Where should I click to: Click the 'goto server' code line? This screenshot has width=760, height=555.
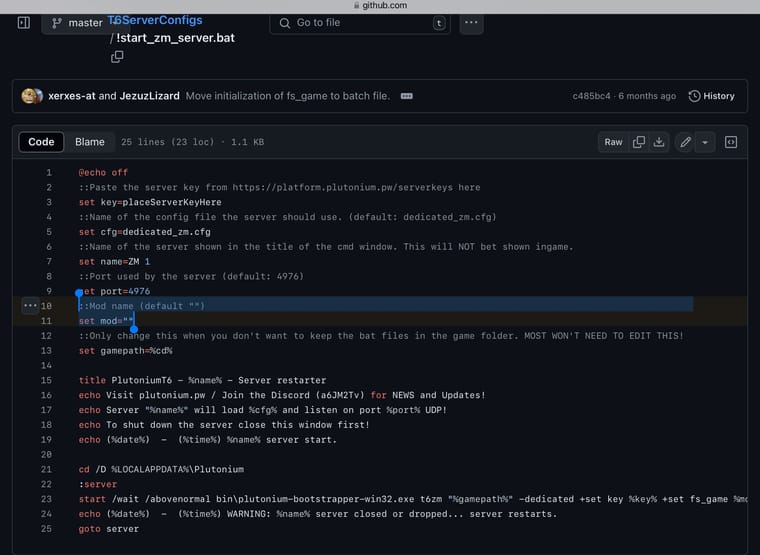pyautogui.click(x=109, y=529)
